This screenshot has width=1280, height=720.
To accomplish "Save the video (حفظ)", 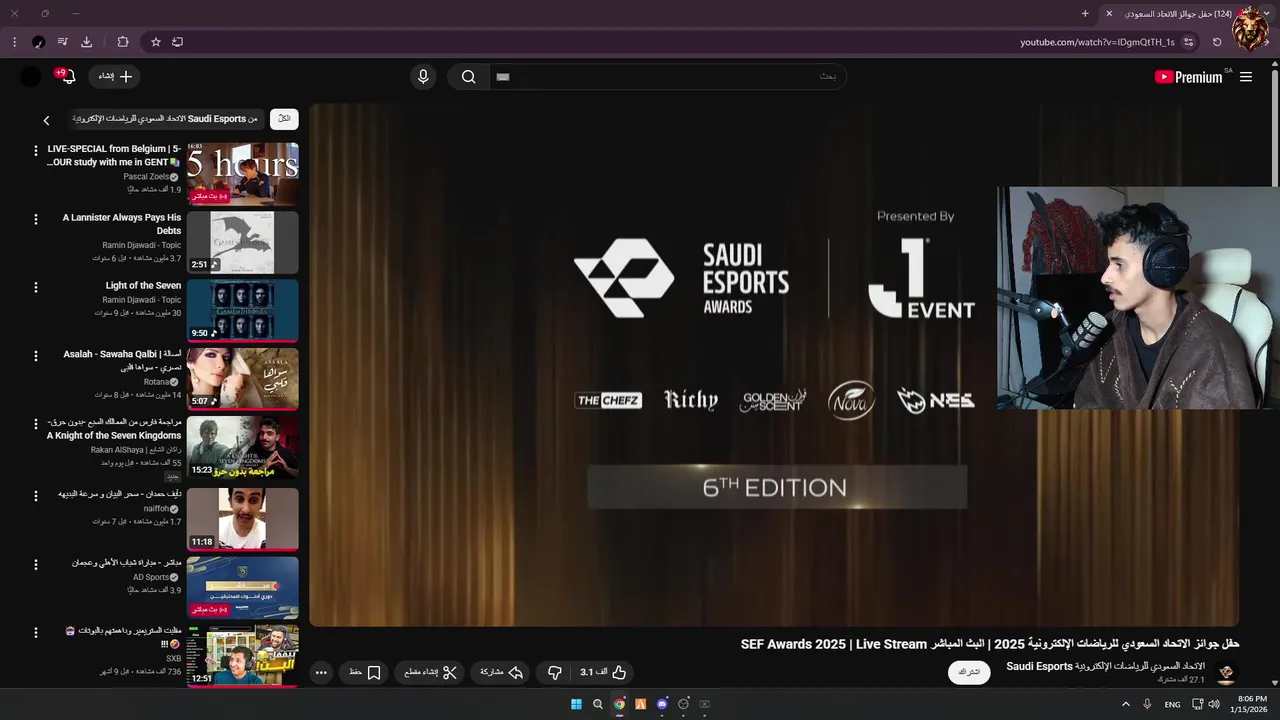I will click(x=365, y=673).
